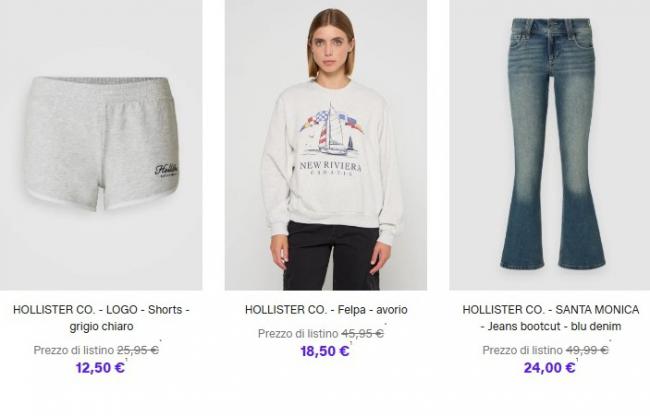Screen dimensions: 650x416
Task: Click the HOLLISTER CO. LOGO Shorts title
Action: click(x=101, y=318)
